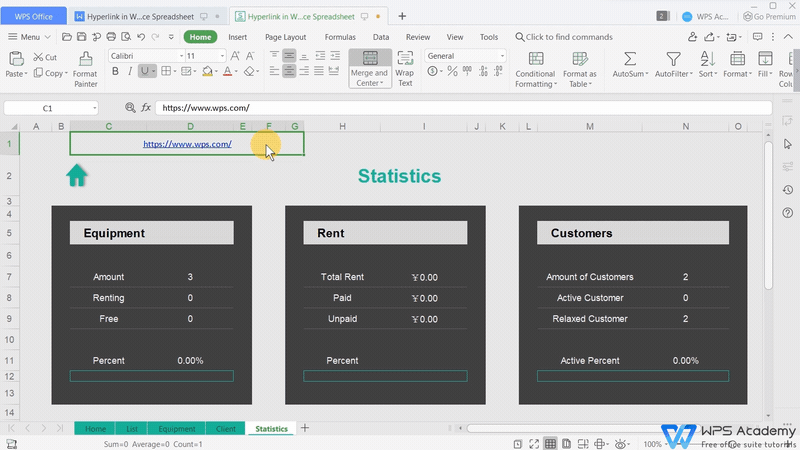Click the Cut scissors icon

(x=39, y=57)
